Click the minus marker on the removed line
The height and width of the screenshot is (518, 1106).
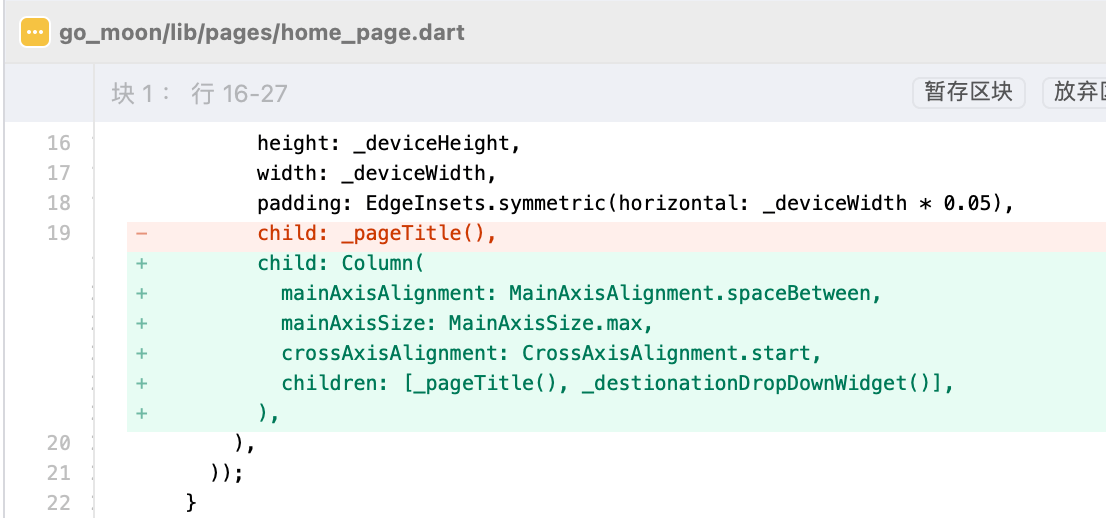coord(141,233)
